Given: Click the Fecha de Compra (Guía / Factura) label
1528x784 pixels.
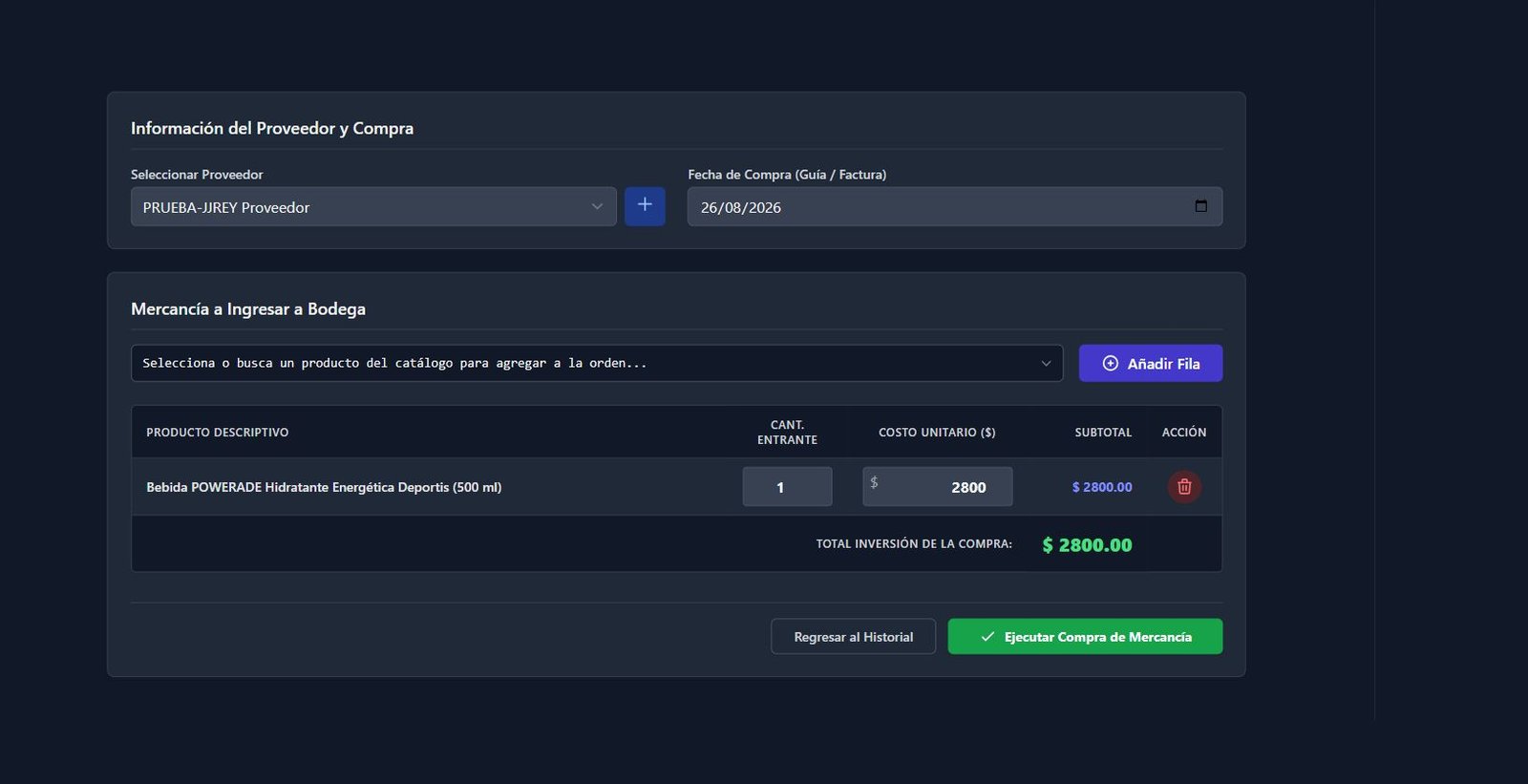Looking at the screenshot, I should 787,175.
